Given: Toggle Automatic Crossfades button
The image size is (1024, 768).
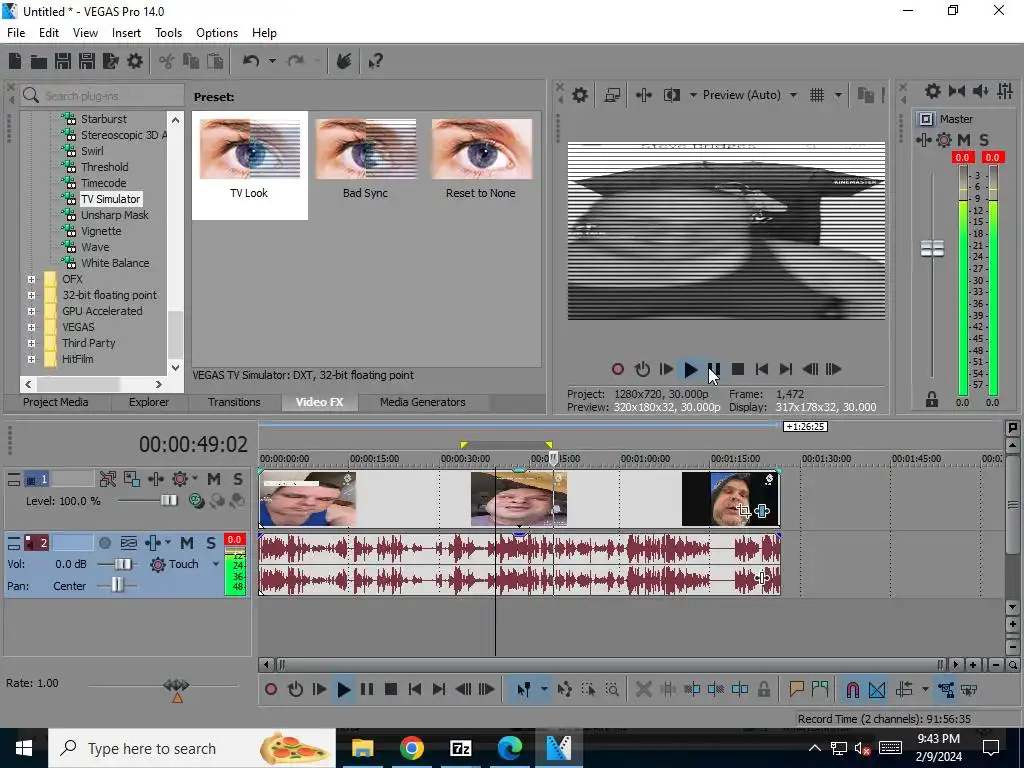Looking at the screenshot, I should point(877,689).
